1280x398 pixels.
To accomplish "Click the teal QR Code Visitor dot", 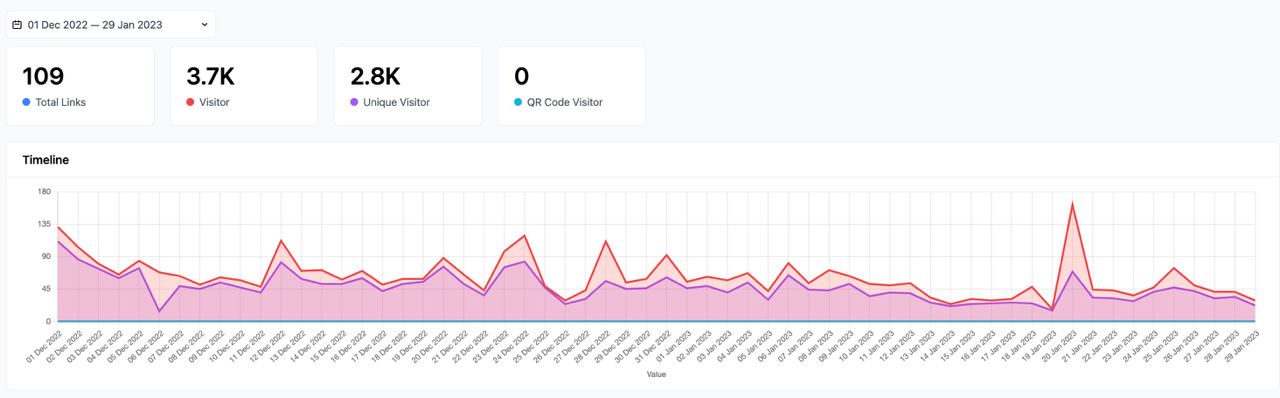I will [x=518, y=102].
